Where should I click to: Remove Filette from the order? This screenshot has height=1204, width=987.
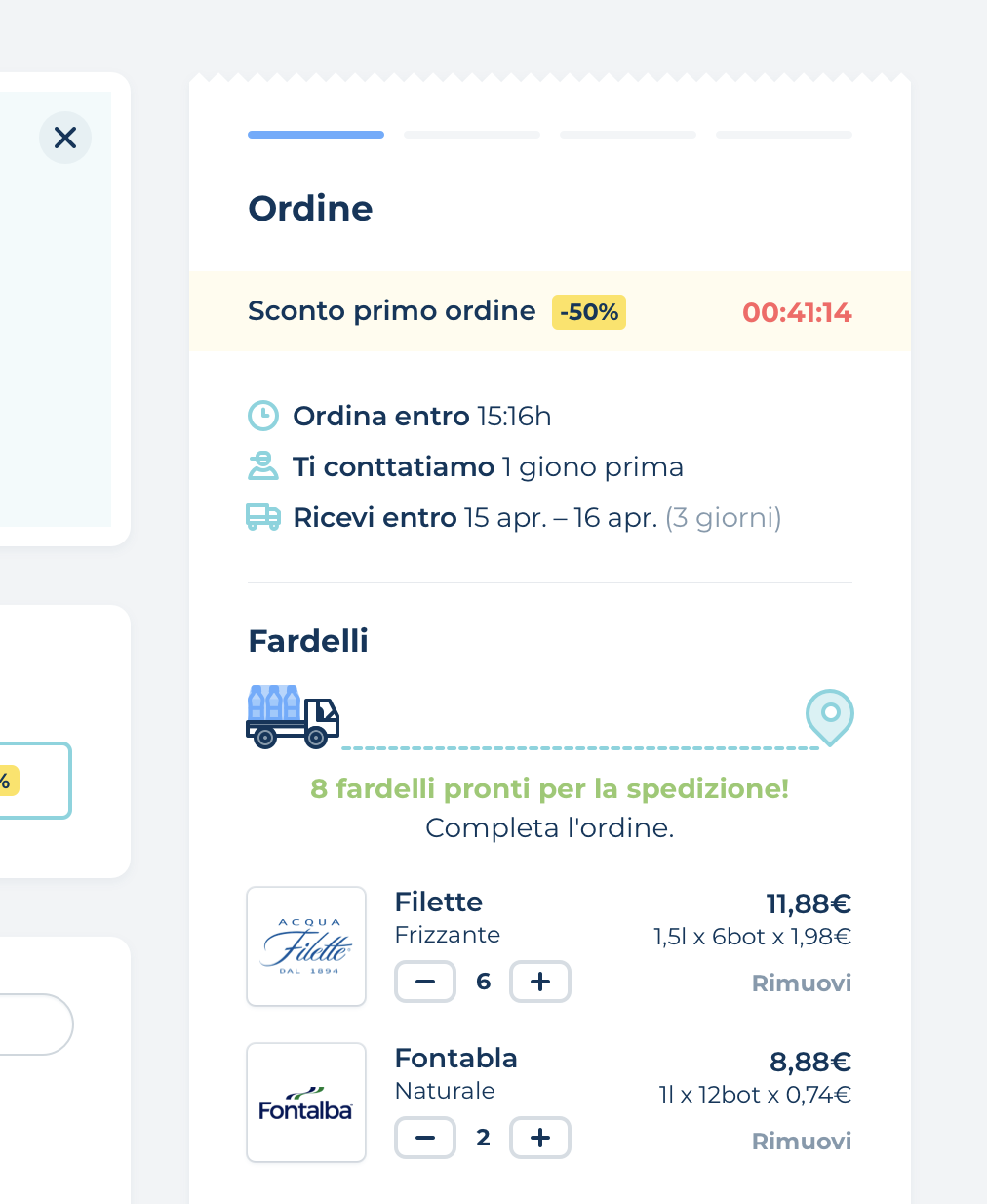tap(801, 983)
